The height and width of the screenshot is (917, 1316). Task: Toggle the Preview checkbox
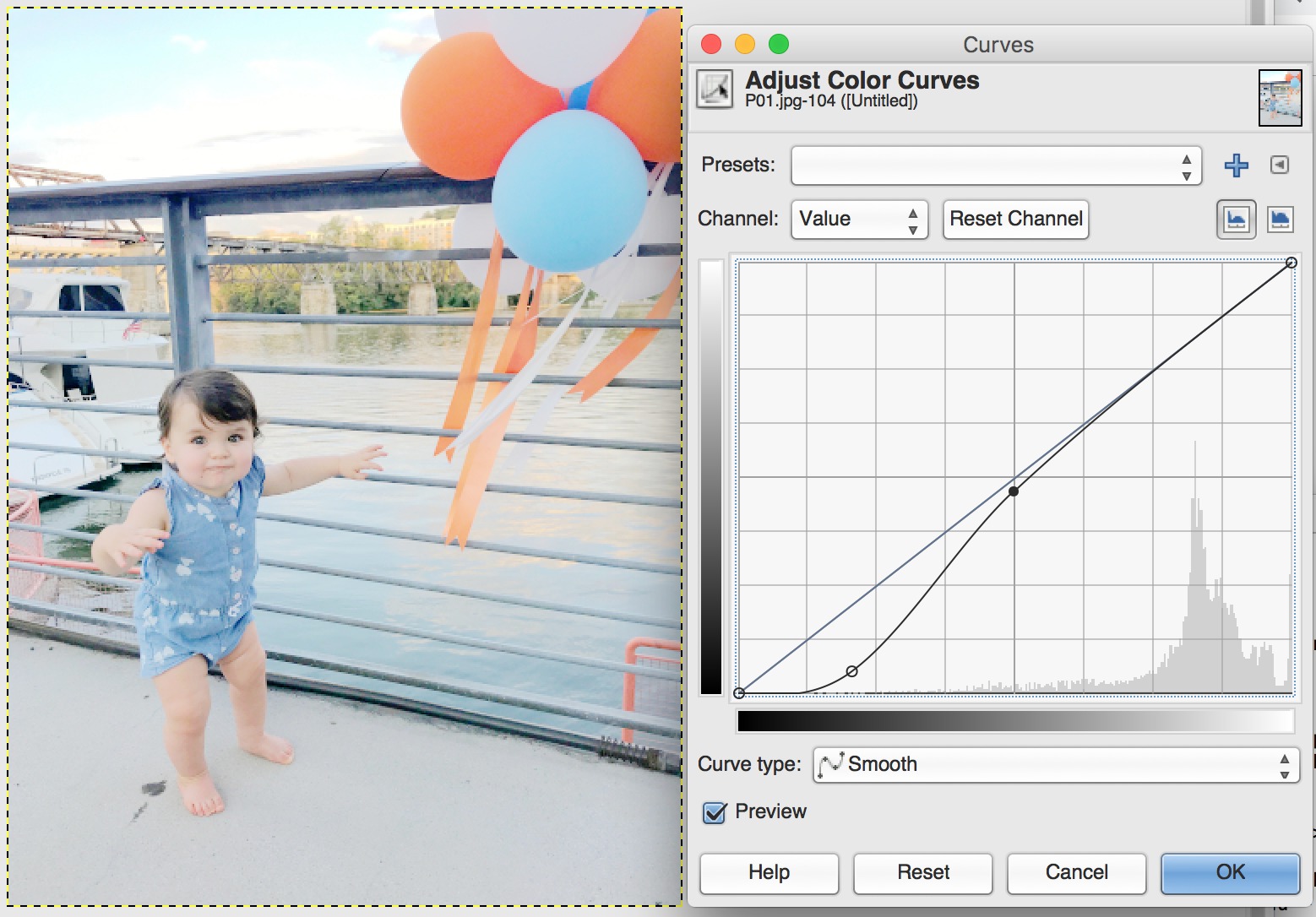pyautogui.click(x=715, y=812)
